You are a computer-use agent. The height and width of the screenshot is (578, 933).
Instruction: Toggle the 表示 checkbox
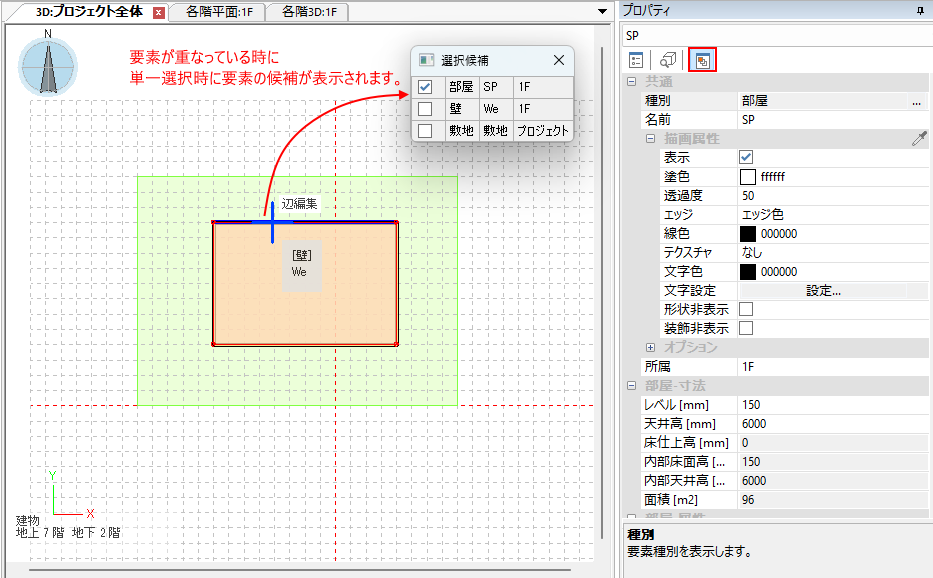coord(746,157)
